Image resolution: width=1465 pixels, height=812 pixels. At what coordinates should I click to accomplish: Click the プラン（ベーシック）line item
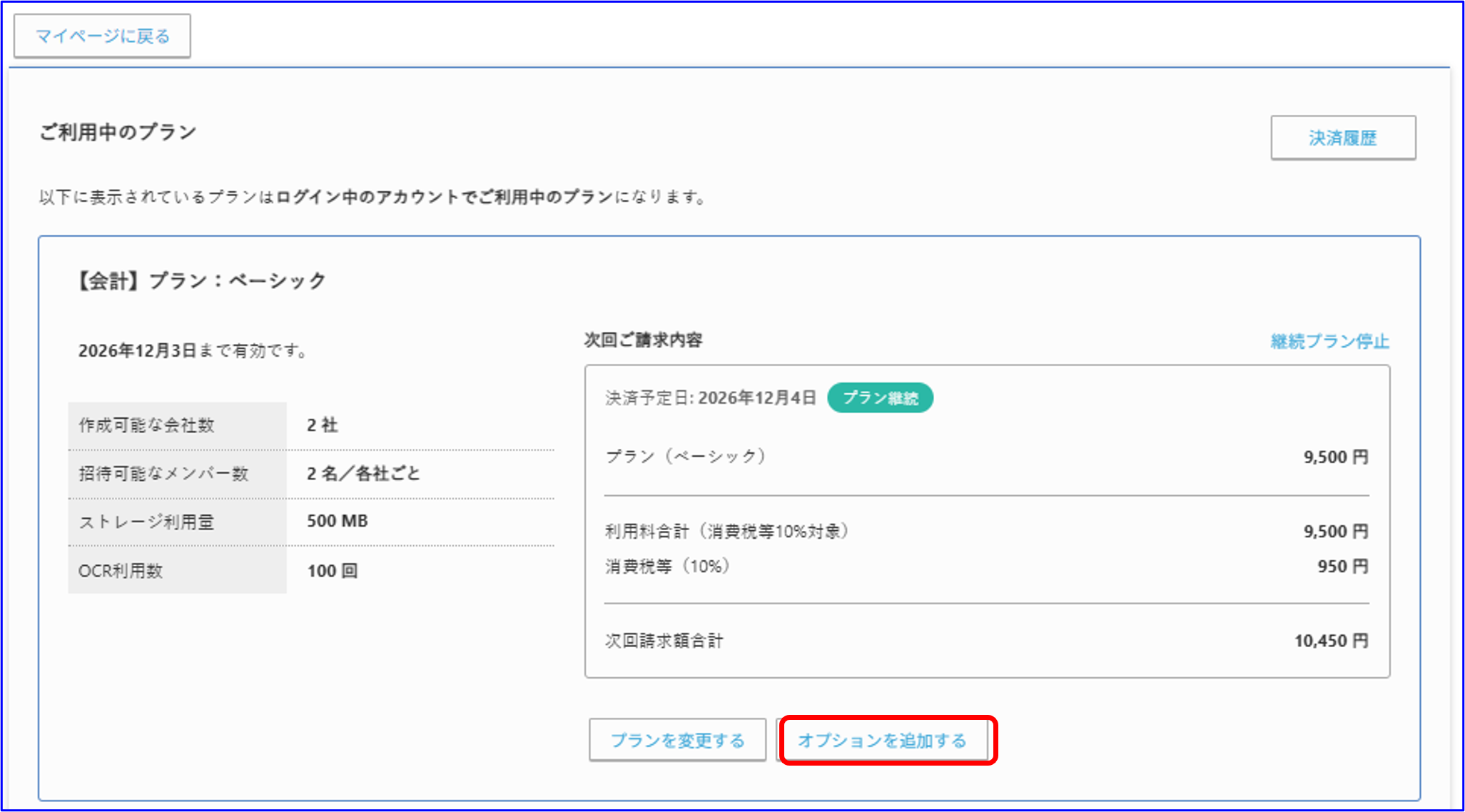coord(685,456)
